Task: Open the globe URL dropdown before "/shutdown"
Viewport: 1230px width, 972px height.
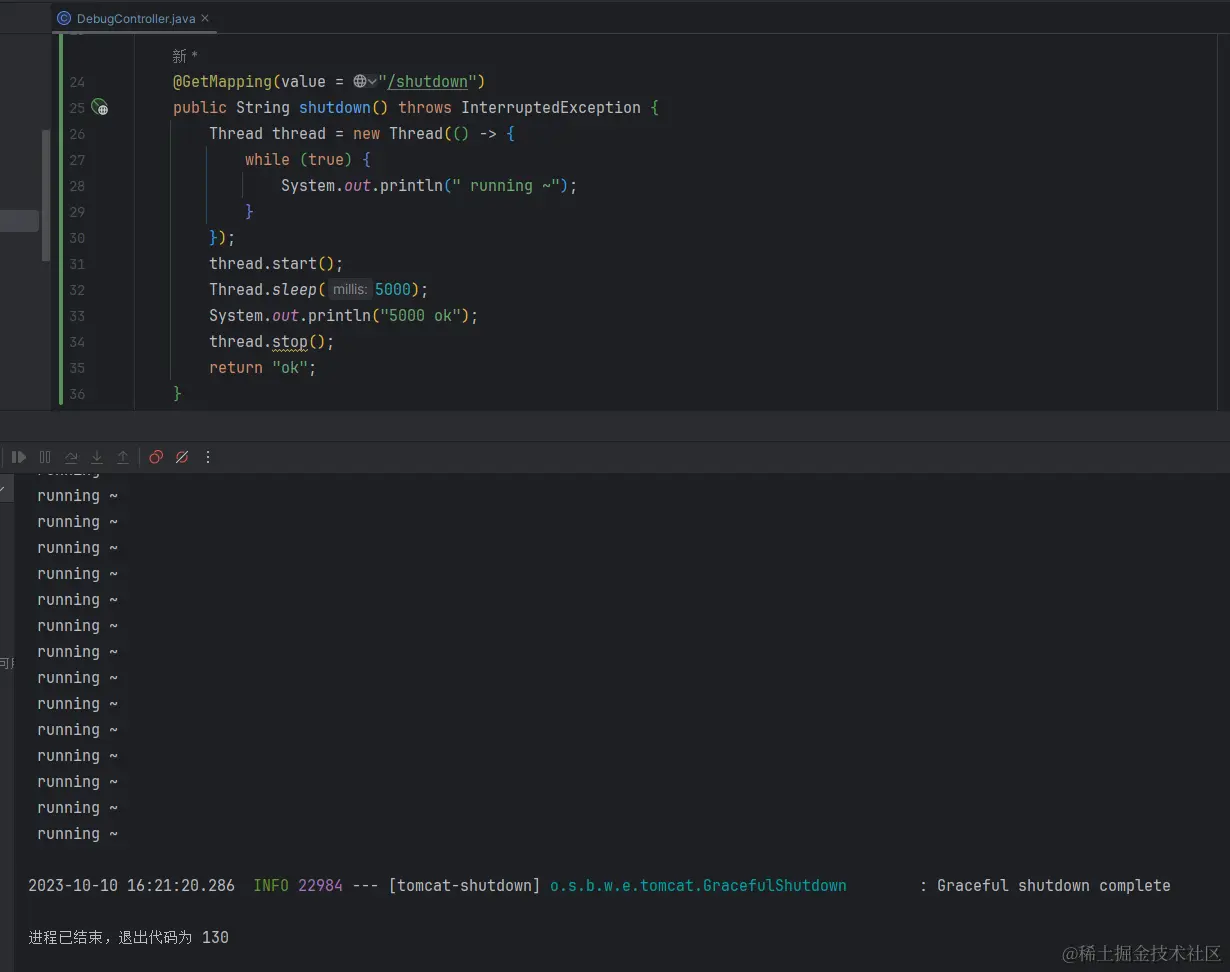Action: tap(365, 82)
